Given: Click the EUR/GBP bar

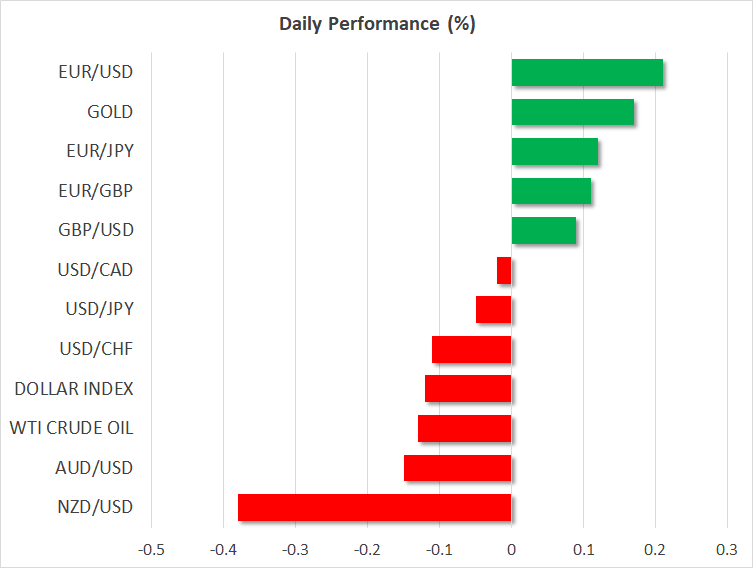Looking at the screenshot, I should tap(551, 191).
